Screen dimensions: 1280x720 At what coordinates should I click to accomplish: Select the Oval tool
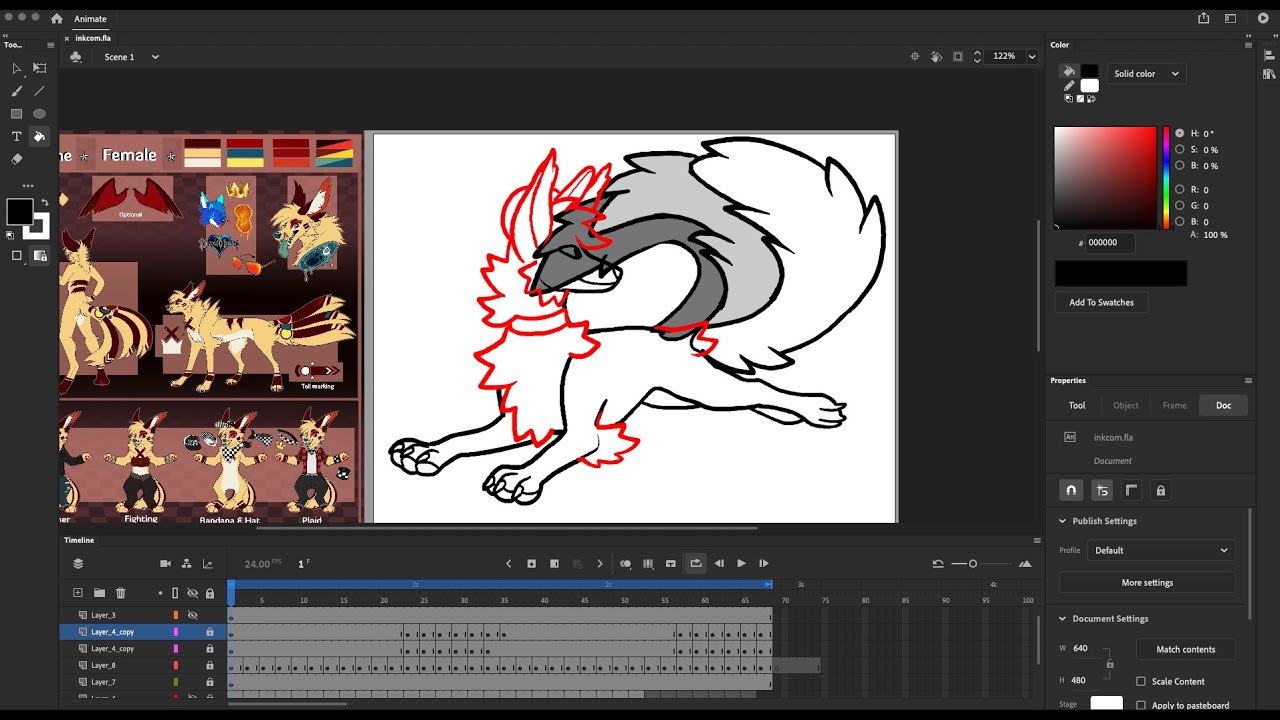[x=40, y=114]
